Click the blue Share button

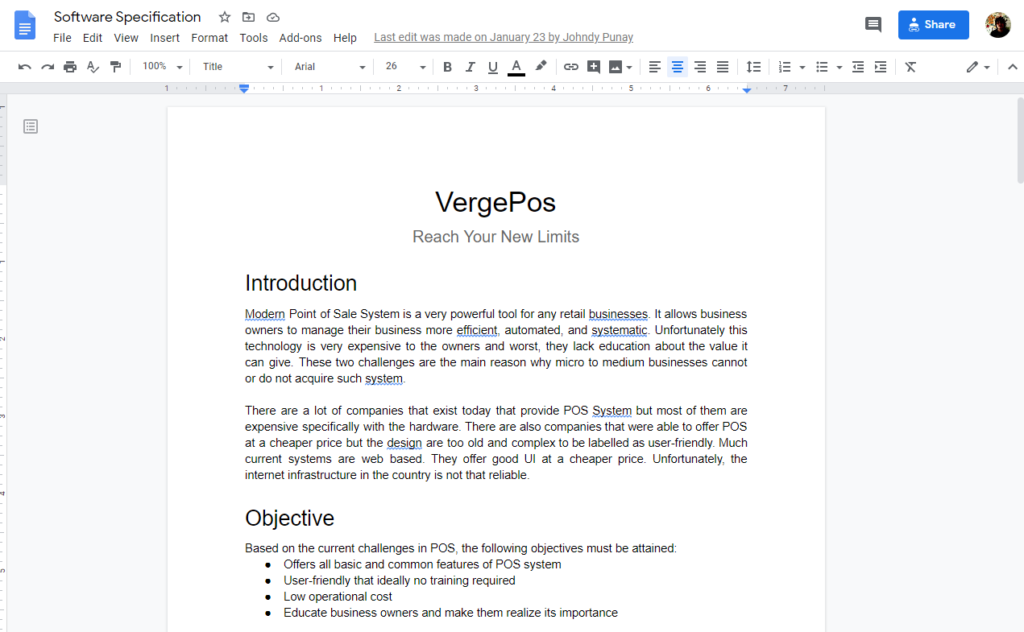point(932,25)
